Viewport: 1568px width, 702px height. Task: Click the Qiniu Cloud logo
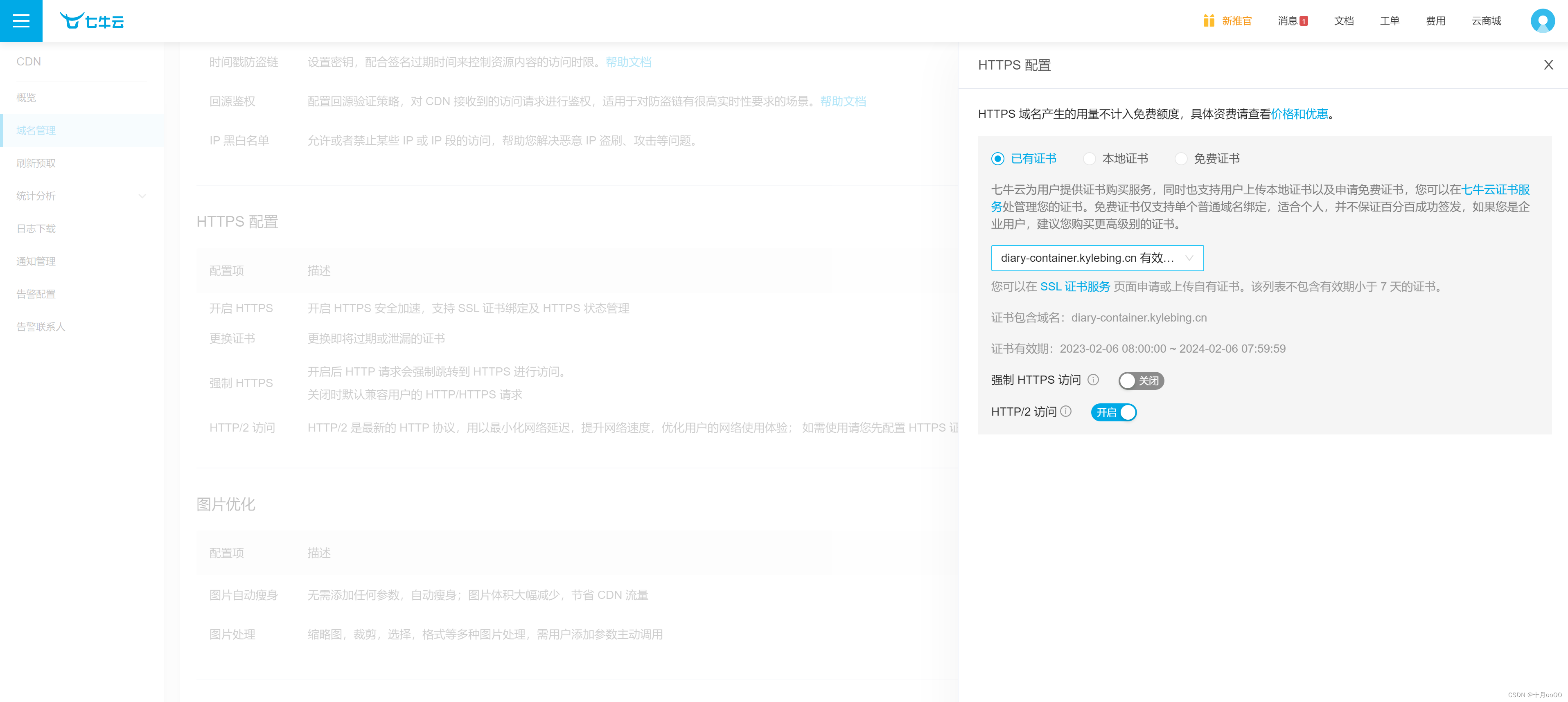[92, 21]
